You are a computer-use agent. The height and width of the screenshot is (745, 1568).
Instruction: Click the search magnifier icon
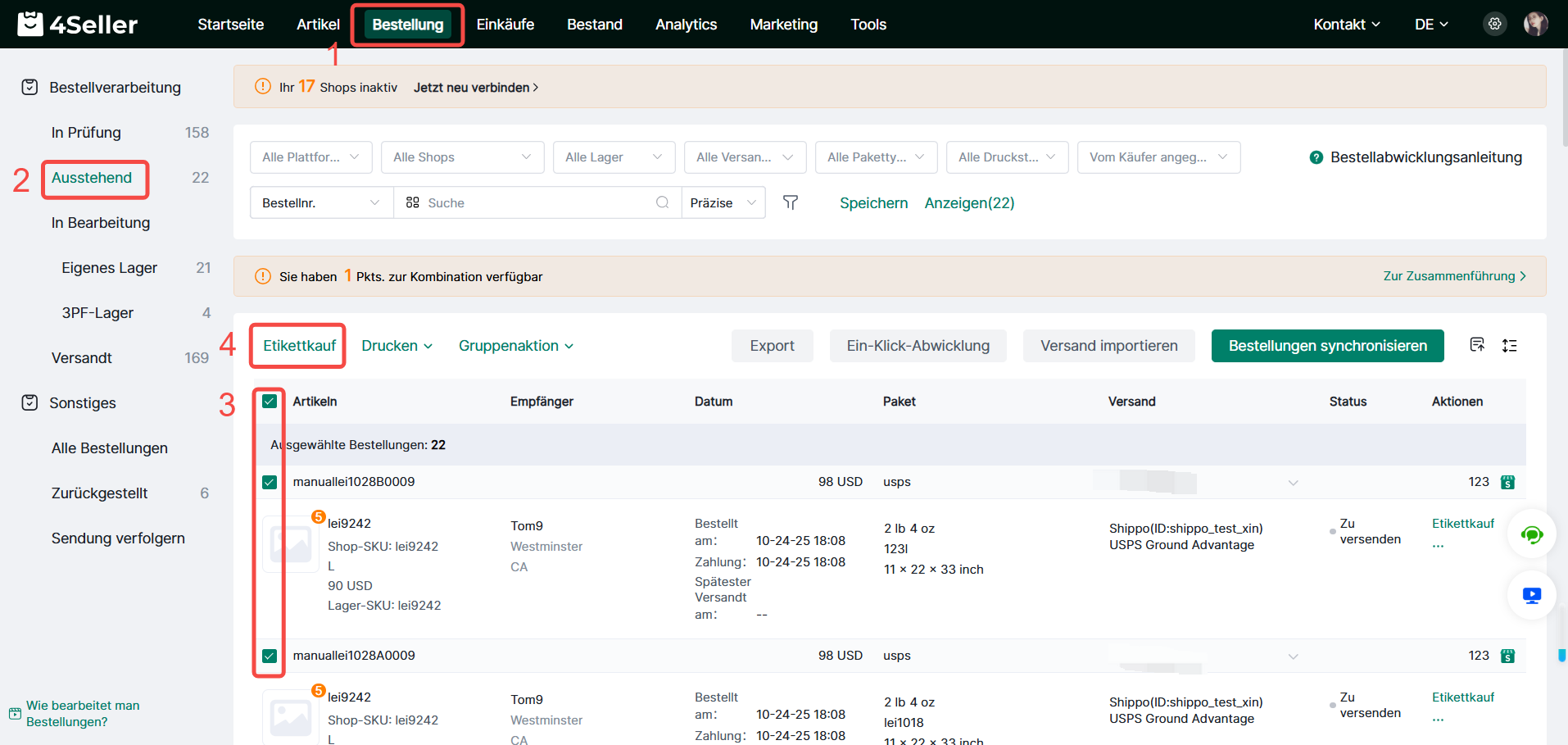pos(662,202)
